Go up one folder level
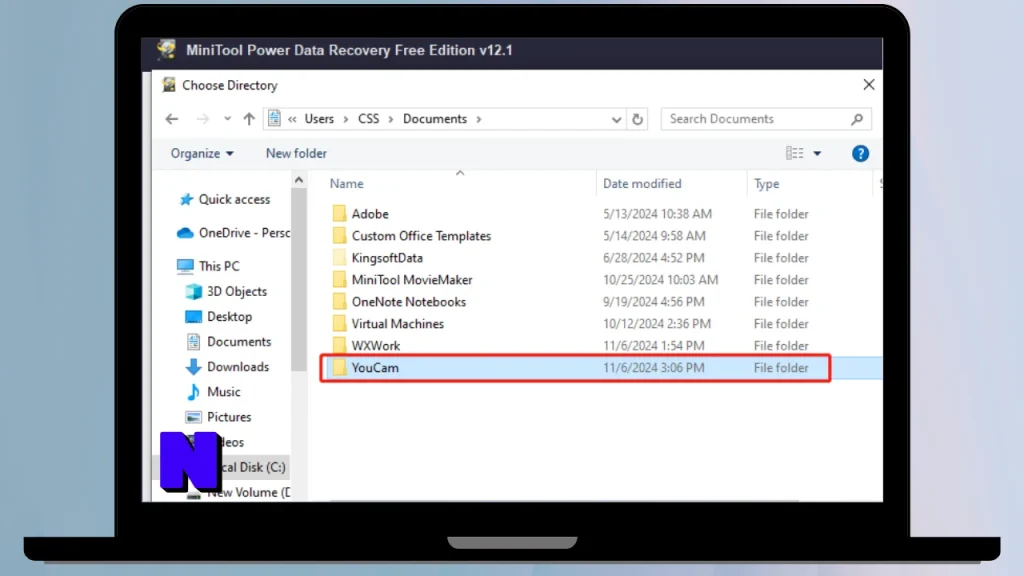The width and height of the screenshot is (1024, 576). [x=249, y=119]
